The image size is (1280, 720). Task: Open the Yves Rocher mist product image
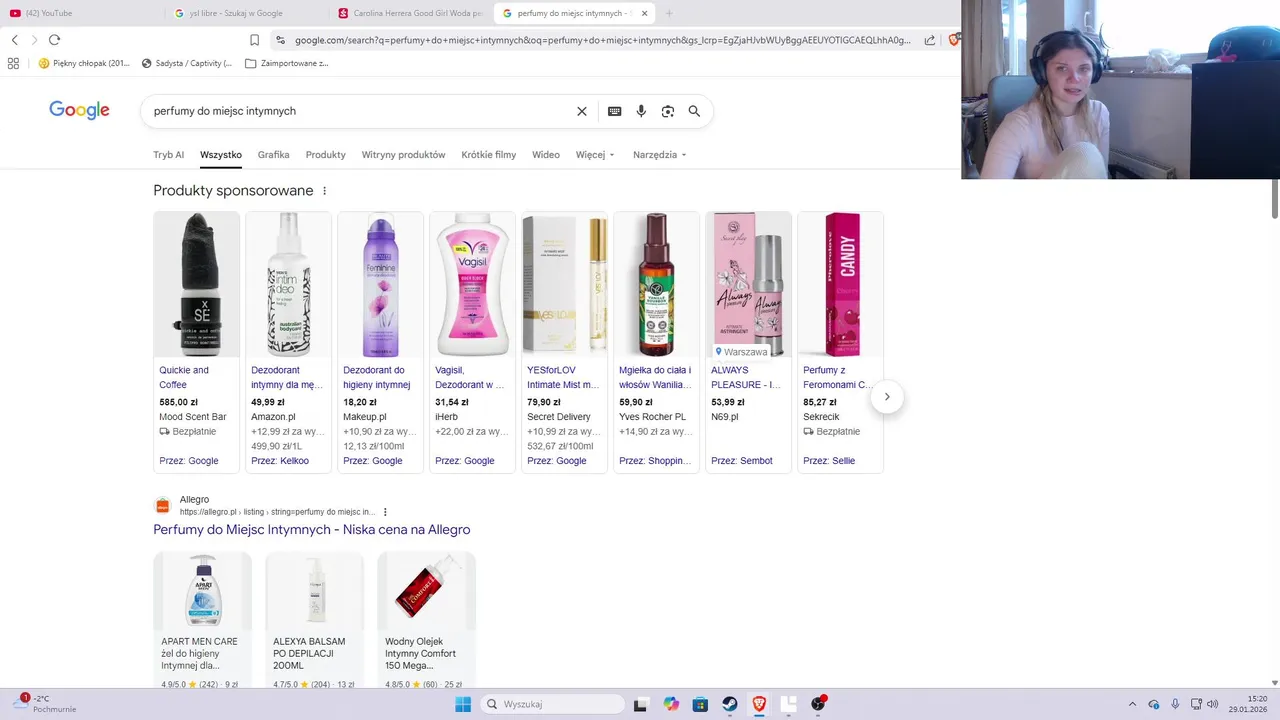[x=656, y=285]
